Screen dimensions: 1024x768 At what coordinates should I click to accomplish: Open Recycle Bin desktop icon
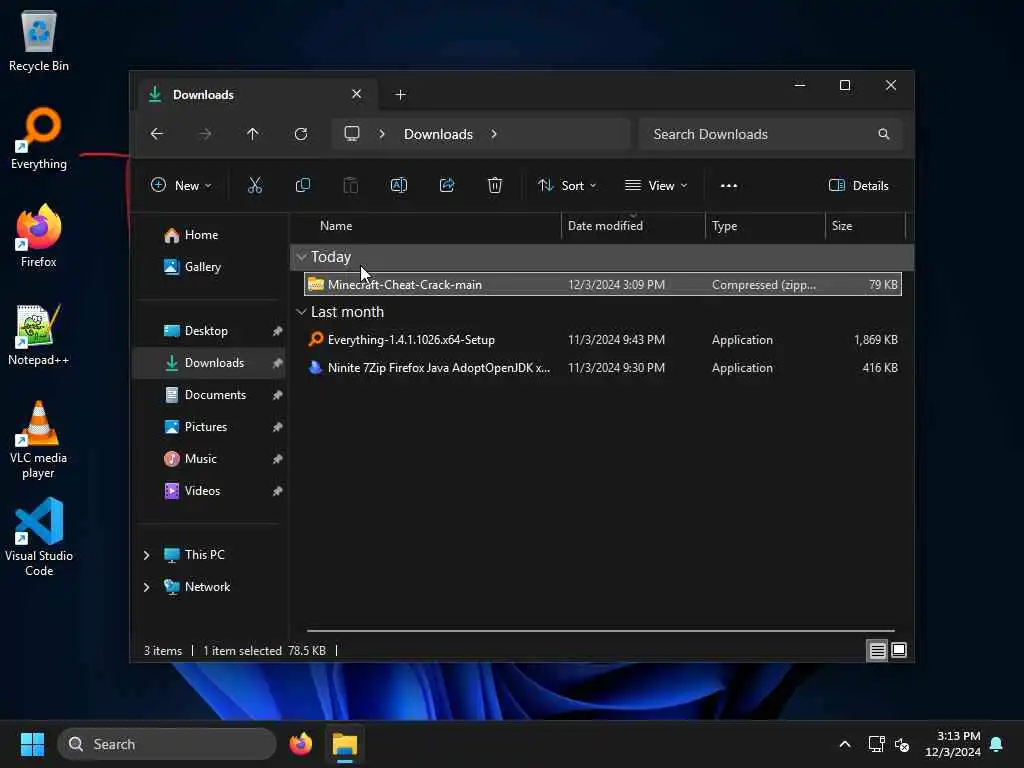tap(39, 40)
